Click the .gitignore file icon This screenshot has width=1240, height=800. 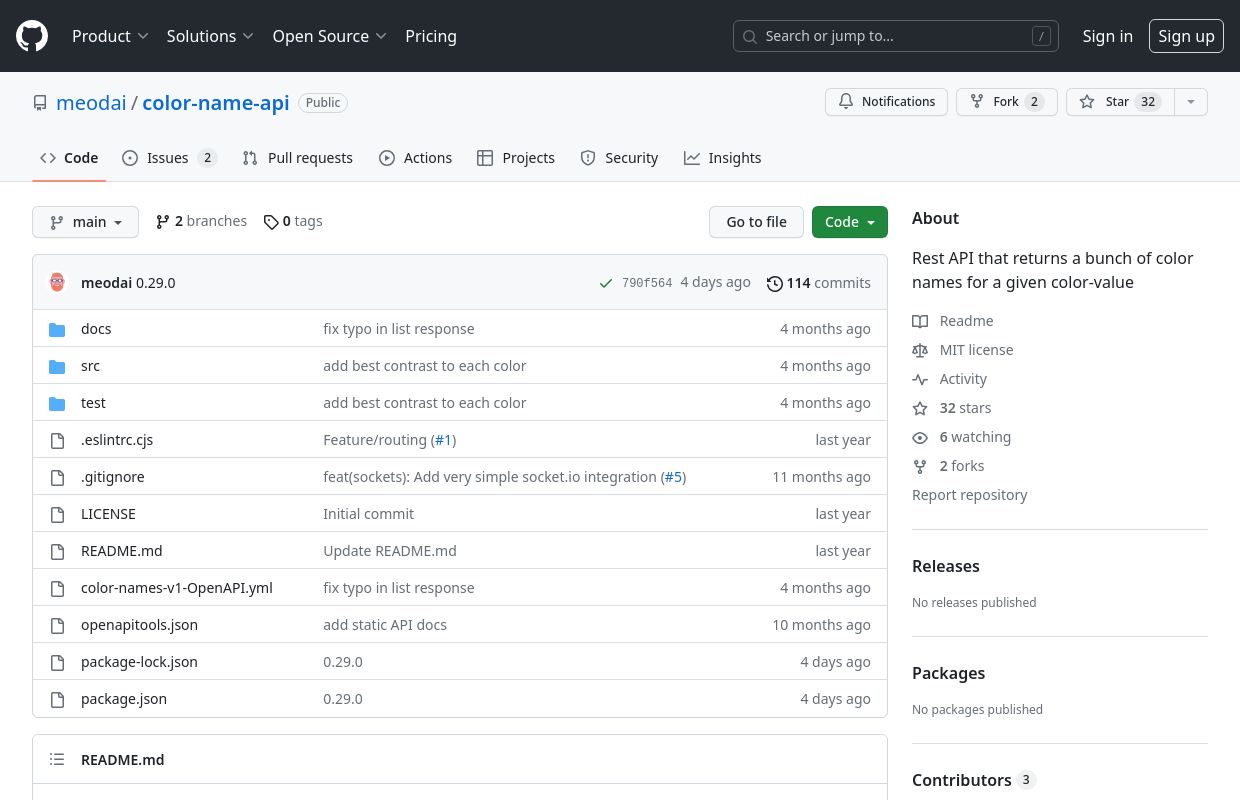pyautogui.click(x=57, y=477)
